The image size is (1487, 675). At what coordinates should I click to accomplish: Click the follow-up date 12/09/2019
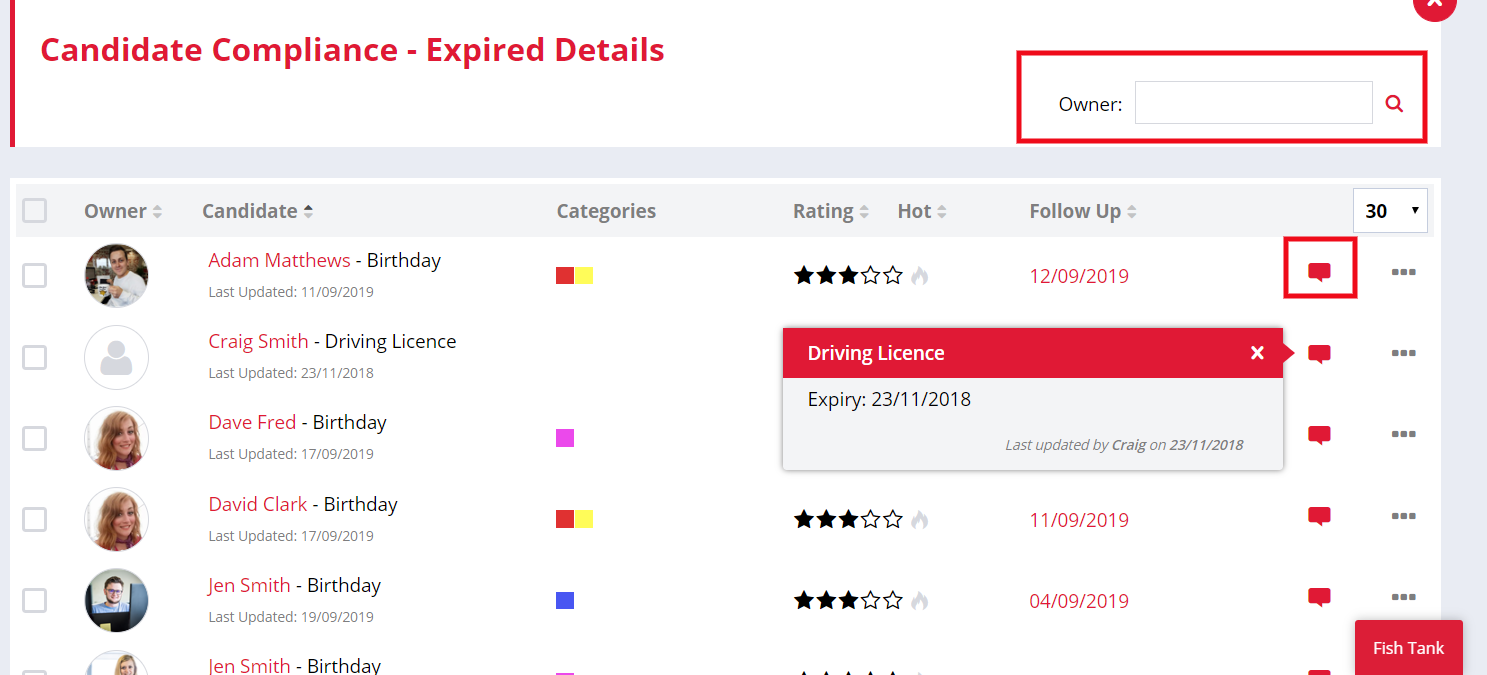click(x=1079, y=276)
